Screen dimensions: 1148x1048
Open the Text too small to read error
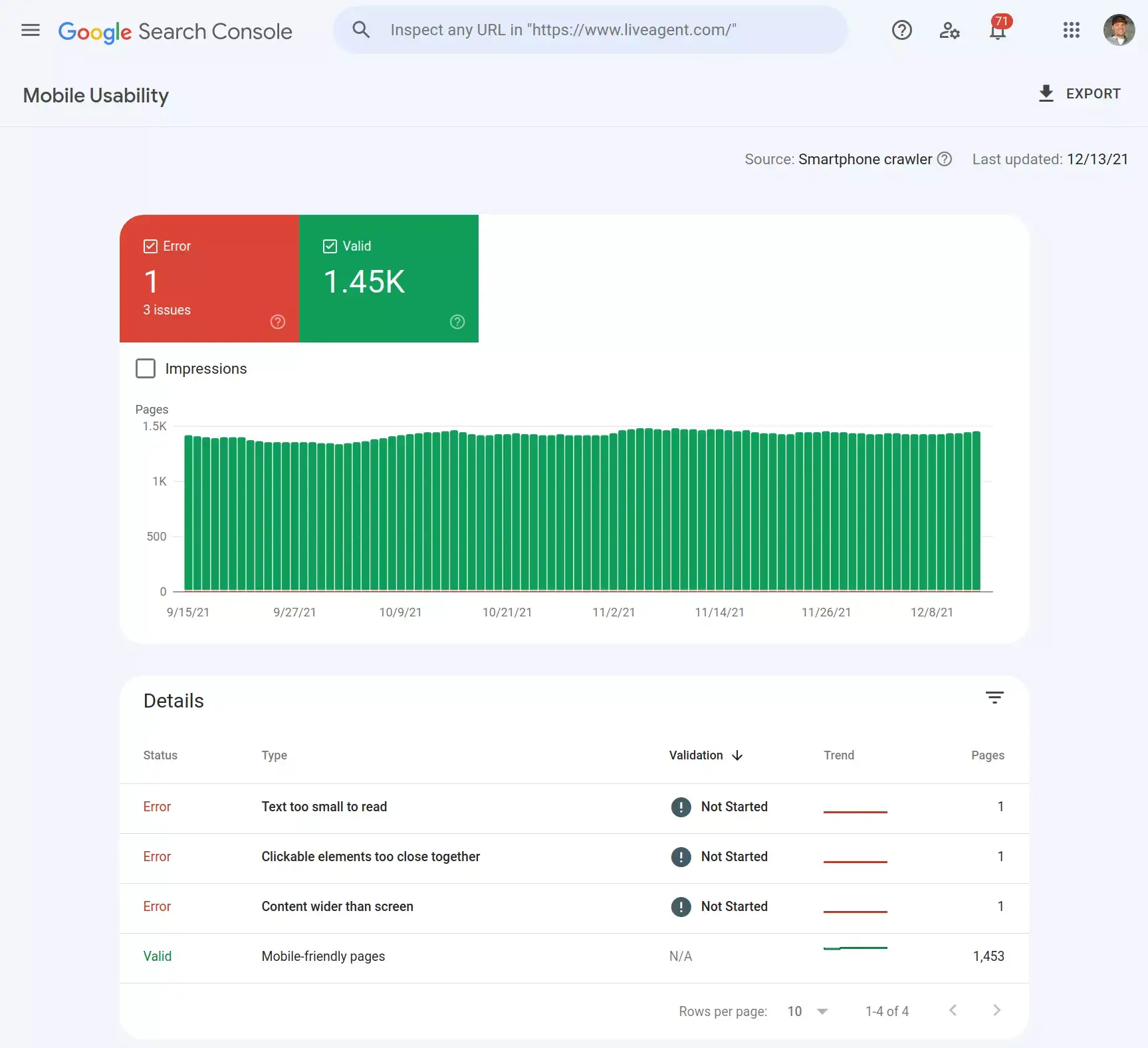click(324, 807)
